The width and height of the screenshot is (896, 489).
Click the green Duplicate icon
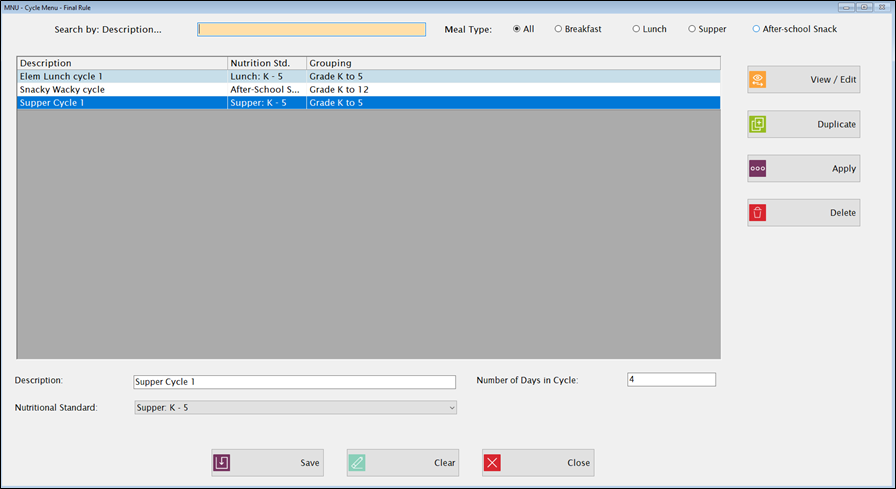tap(758, 124)
